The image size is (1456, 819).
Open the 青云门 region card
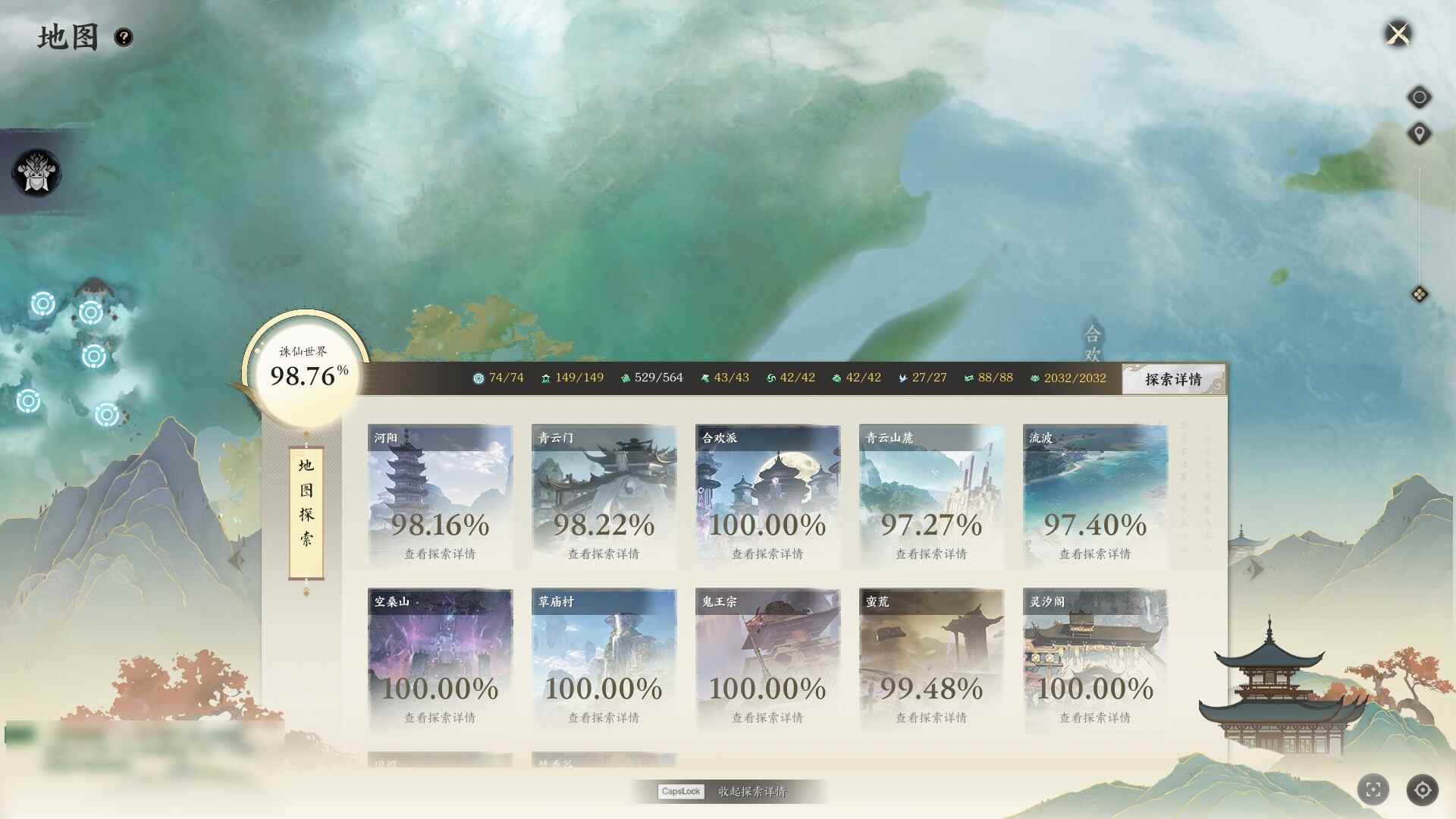click(x=604, y=496)
